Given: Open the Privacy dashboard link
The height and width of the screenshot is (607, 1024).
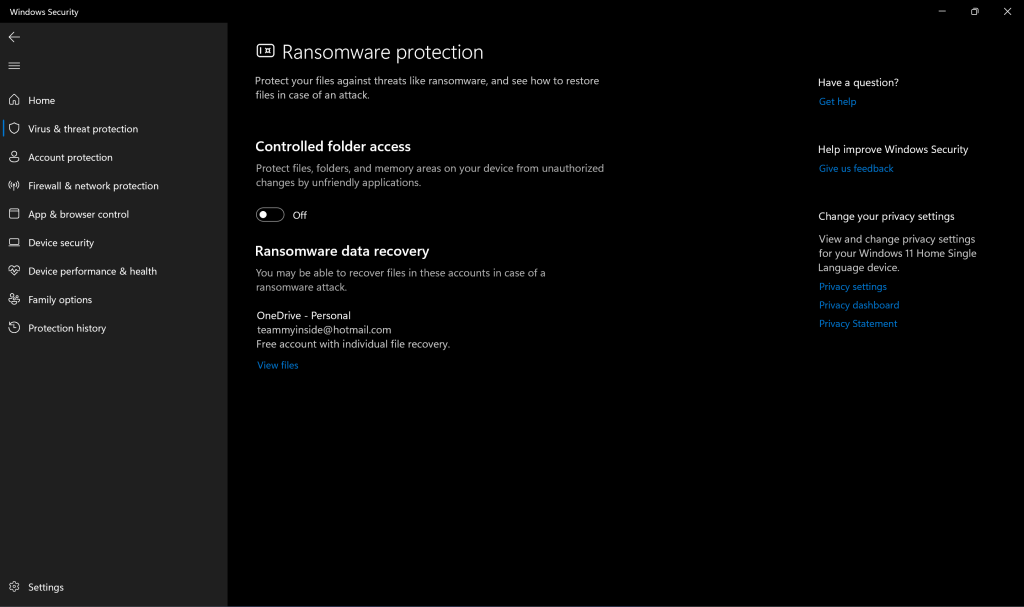Looking at the screenshot, I should [859, 305].
